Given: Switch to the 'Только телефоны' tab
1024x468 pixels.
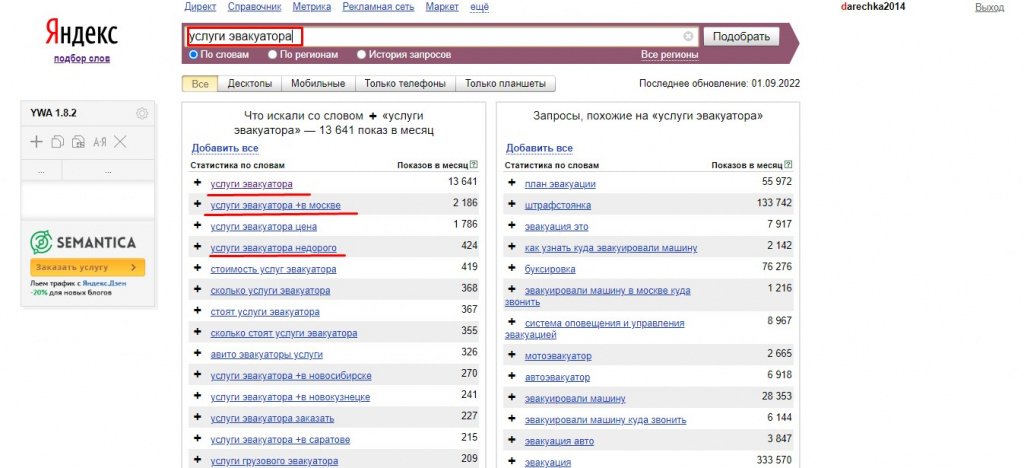Looking at the screenshot, I should click(x=404, y=84).
